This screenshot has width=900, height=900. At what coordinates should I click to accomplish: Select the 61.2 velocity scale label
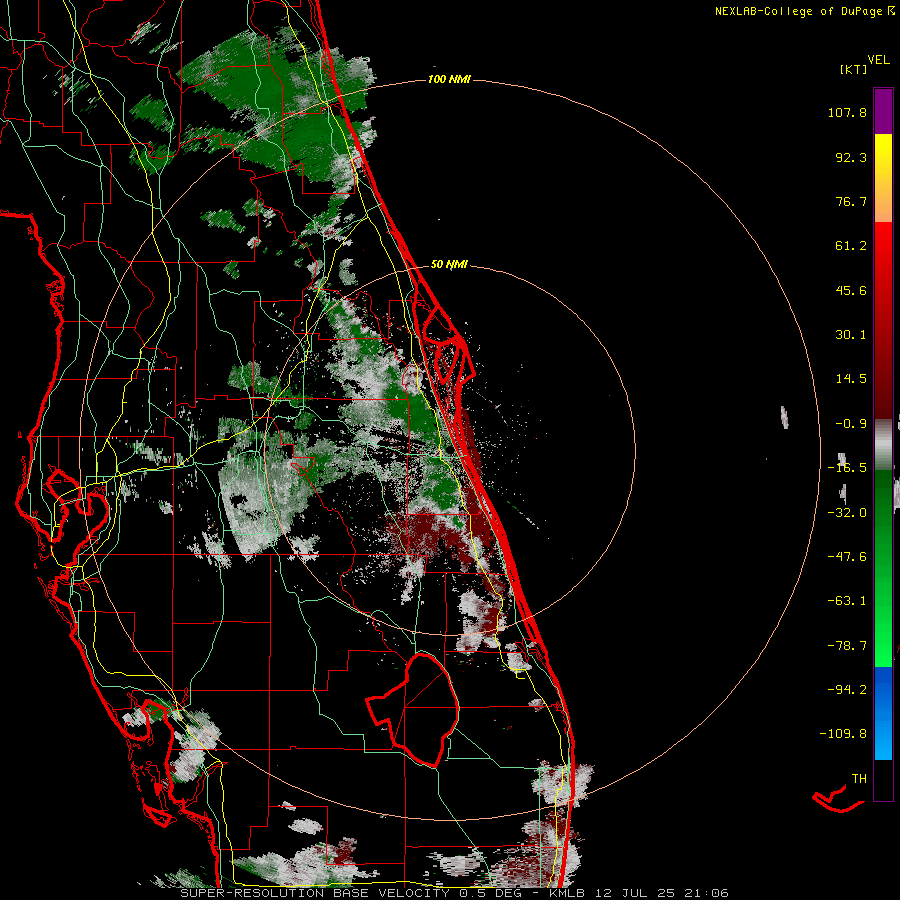tap(851, 246)
